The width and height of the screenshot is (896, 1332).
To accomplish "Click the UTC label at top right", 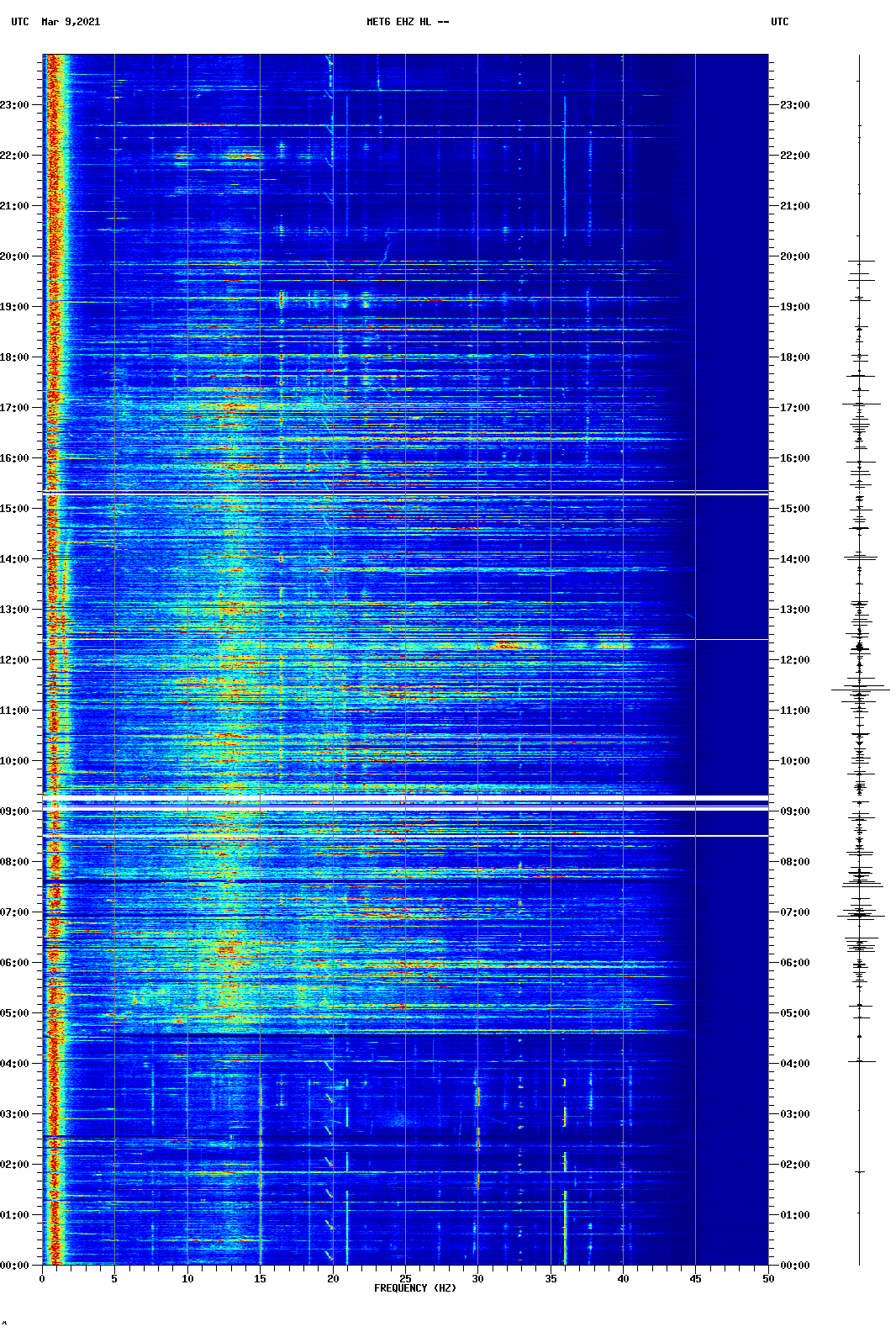I will pyautogui.click(x=779, y=22).
